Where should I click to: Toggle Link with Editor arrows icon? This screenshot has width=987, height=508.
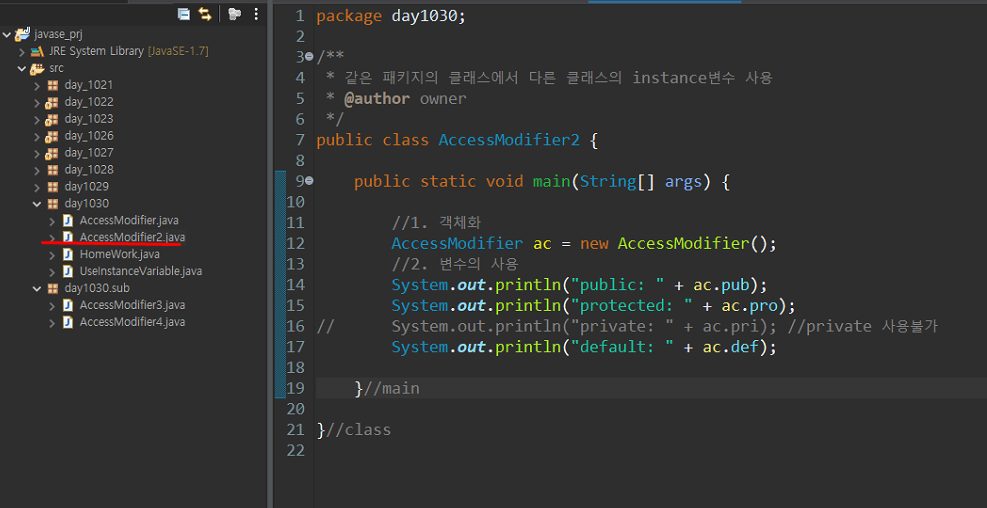(x=205, y=14)
